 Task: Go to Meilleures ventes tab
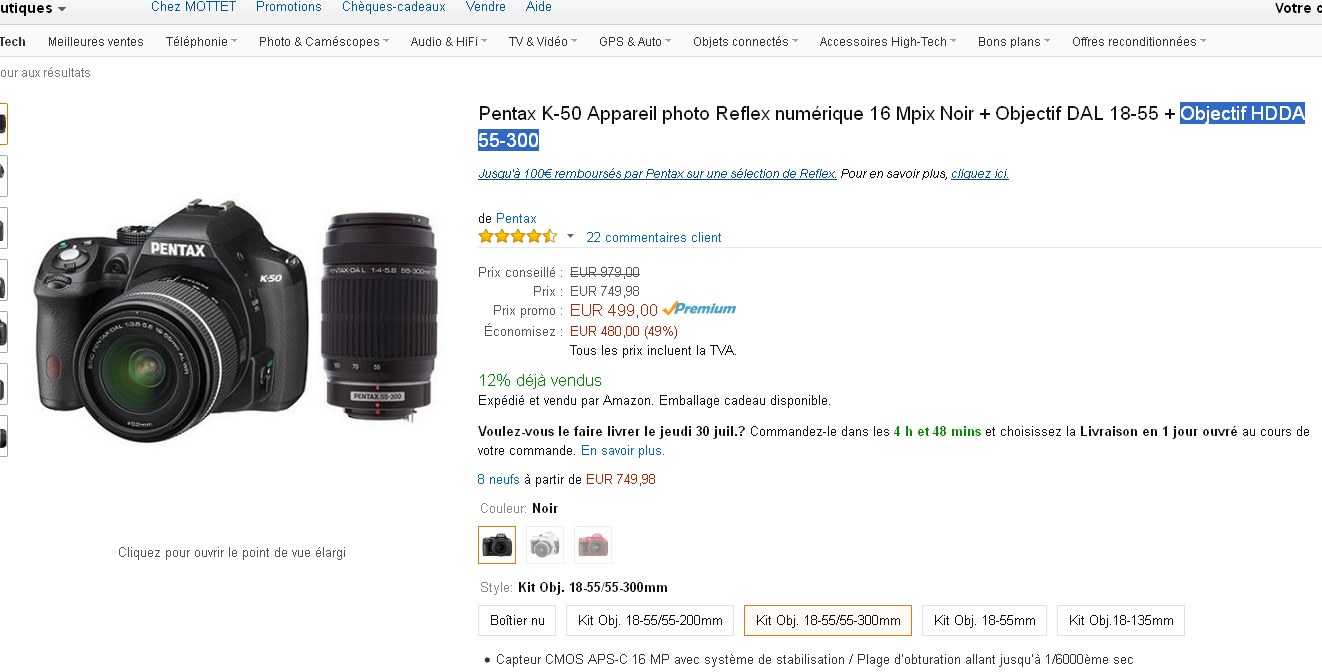(96, 42)
